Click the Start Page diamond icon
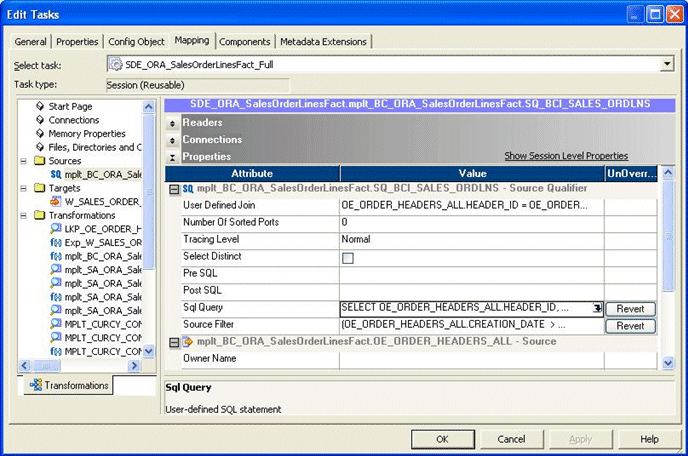Screen dimensions: 688x456 (x=40, y=106)
